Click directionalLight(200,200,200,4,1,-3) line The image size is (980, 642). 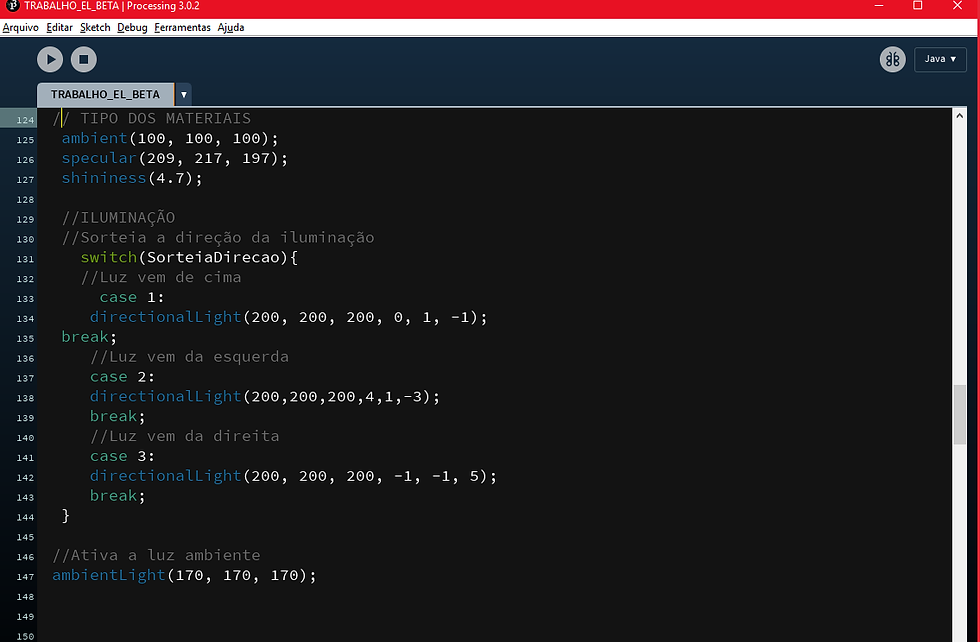click(x=265, y=396)
